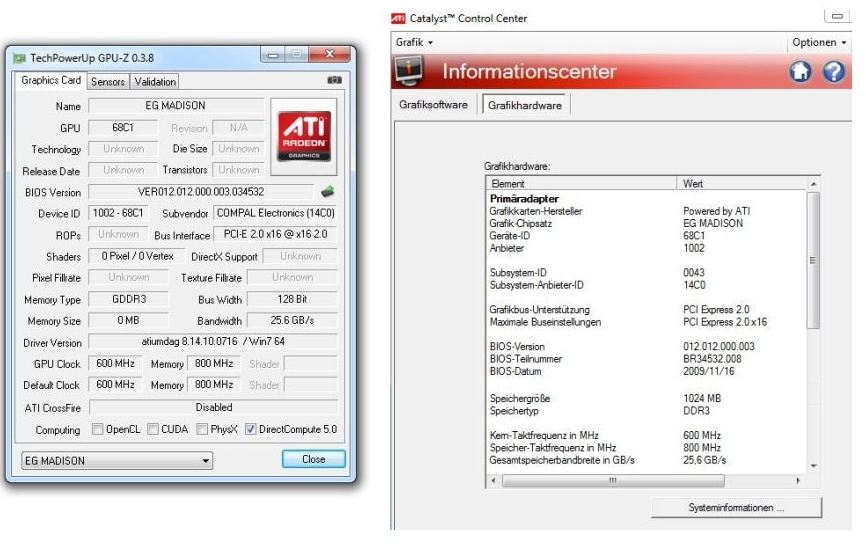Switch to the Graphics Card tab
This screenshot has width=866, height=549.
(51, 81)
